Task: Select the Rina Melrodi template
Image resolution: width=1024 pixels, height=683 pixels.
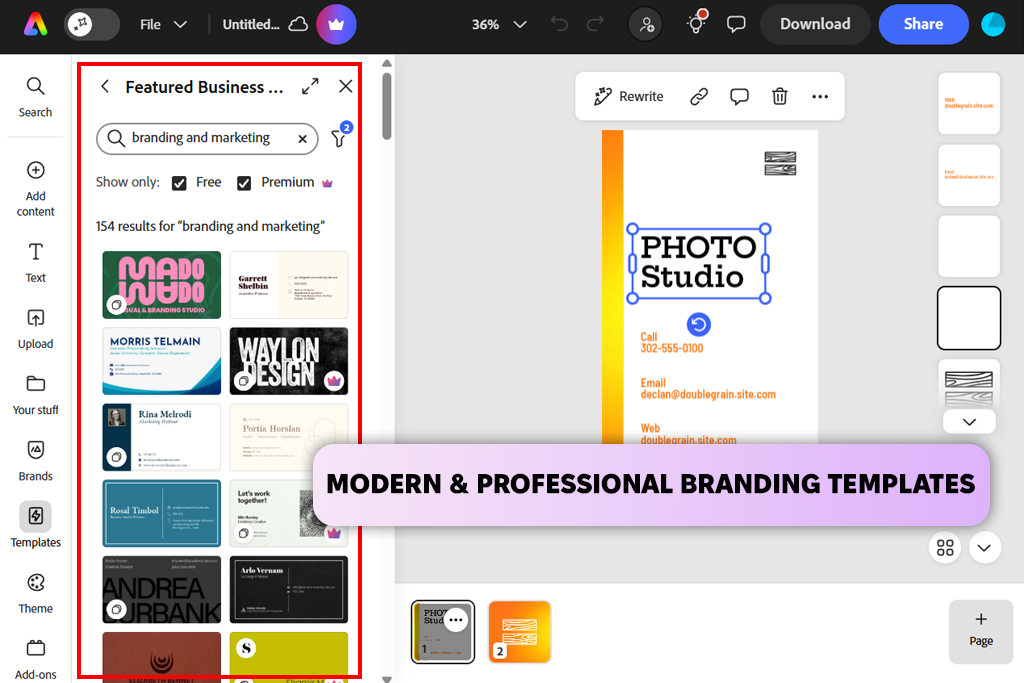Action: [161, 437]
